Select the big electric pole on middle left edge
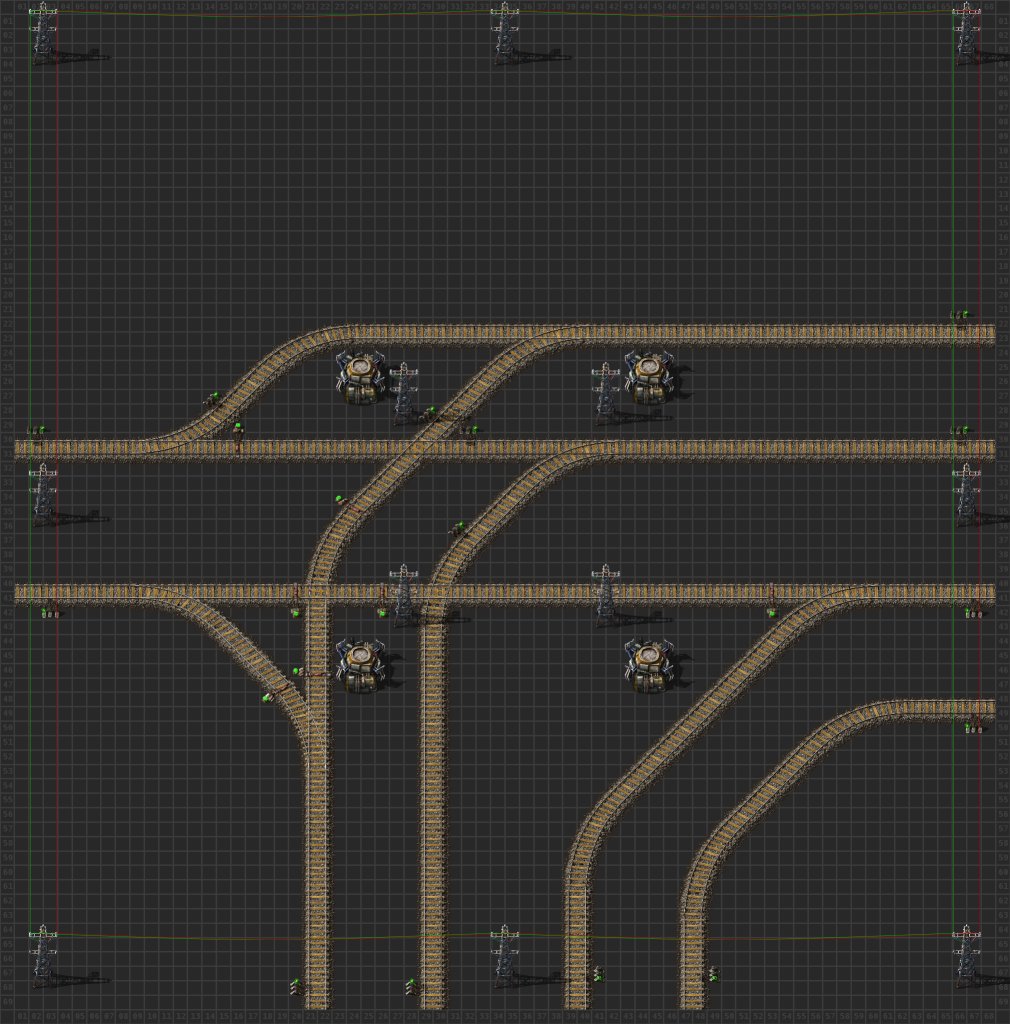Screen dimensions: 1010x1024 [x=43, y=495]
